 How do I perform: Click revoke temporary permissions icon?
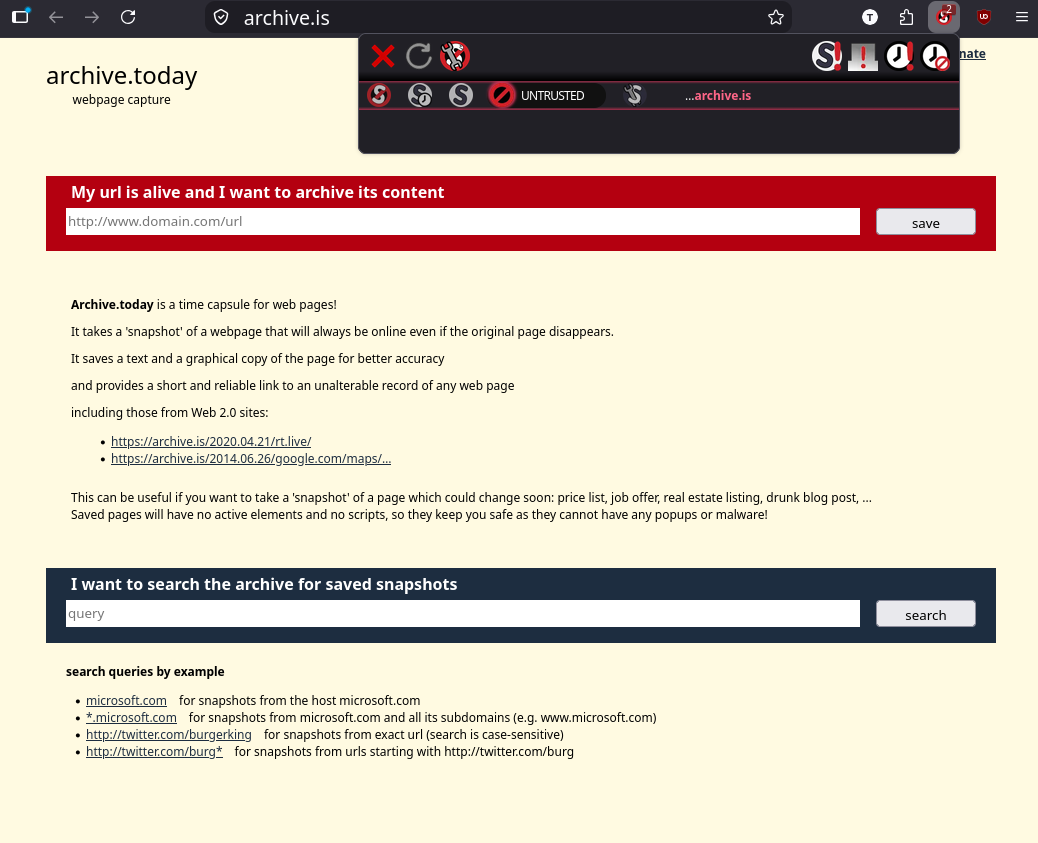(x=936, y=56)
